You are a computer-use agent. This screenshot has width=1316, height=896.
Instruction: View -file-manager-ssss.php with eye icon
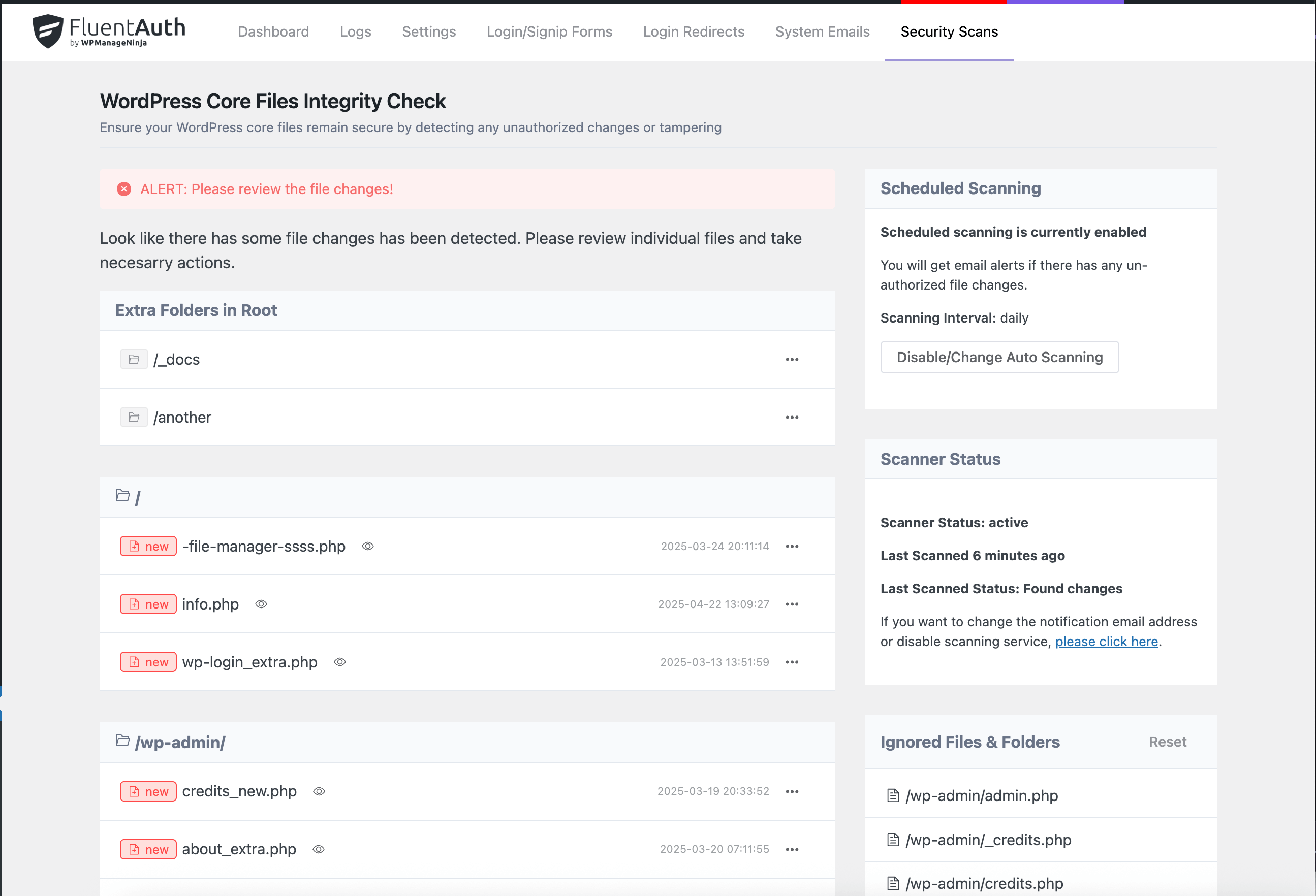(x=368, y=546)
